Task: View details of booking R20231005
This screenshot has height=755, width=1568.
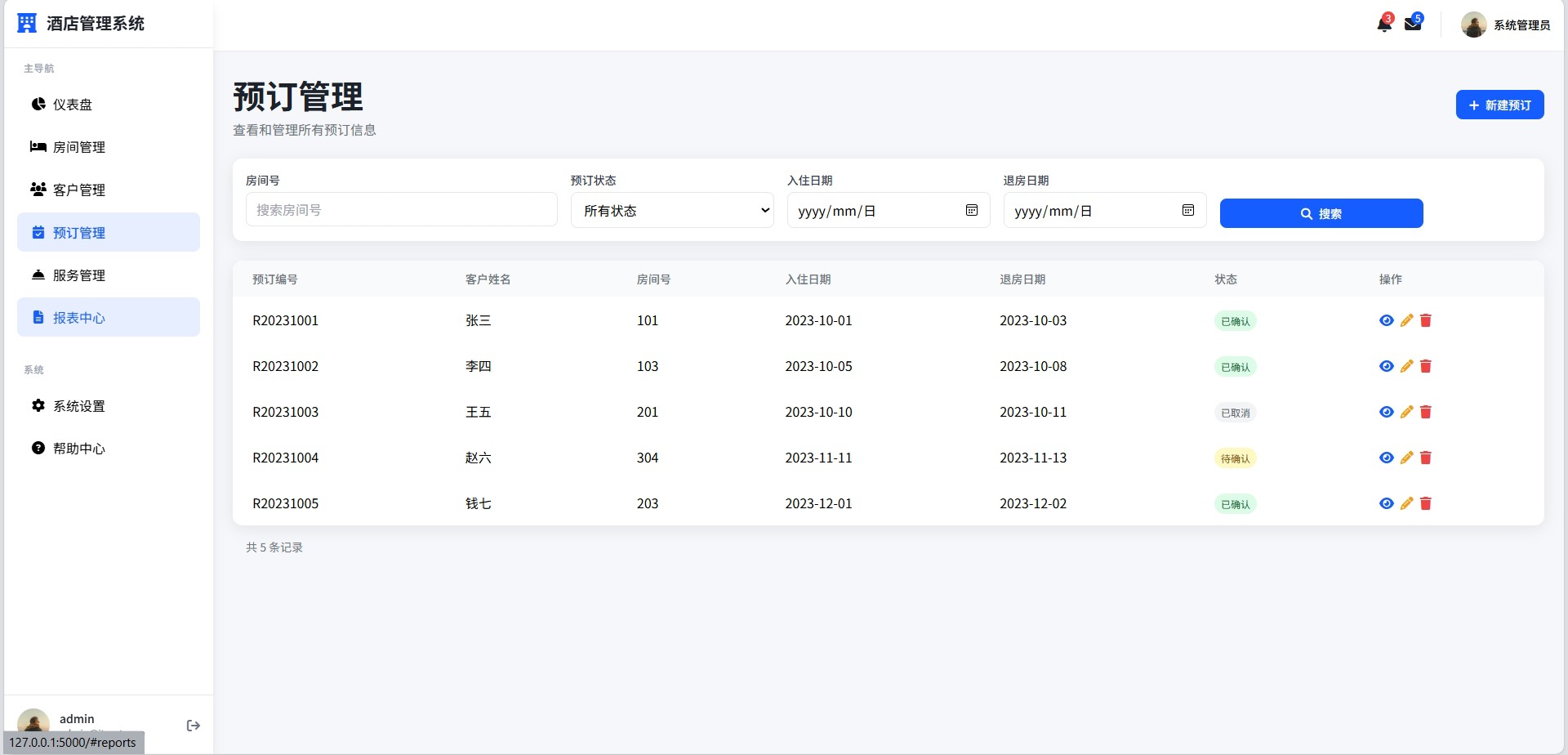Action: (1387, 503)
